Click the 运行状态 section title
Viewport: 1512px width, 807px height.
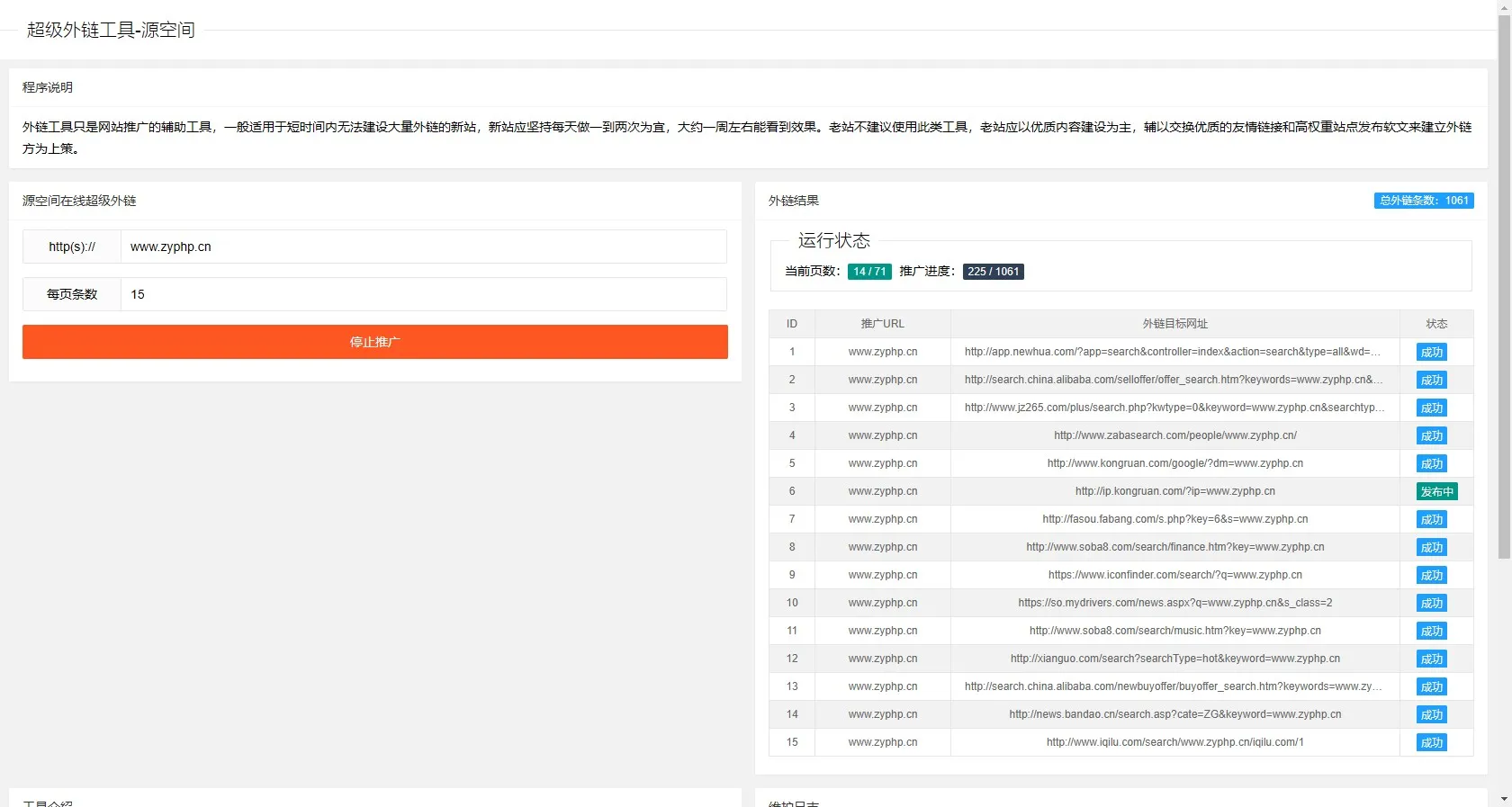click(x=834, y=240)
